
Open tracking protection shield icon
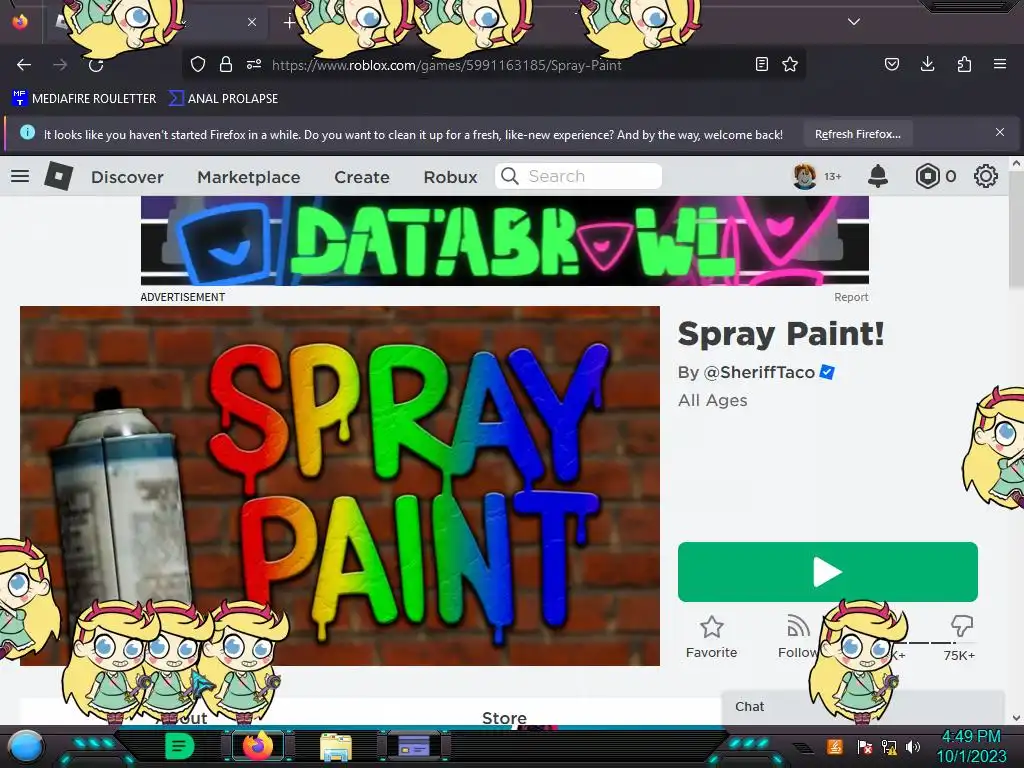point(198,64)
